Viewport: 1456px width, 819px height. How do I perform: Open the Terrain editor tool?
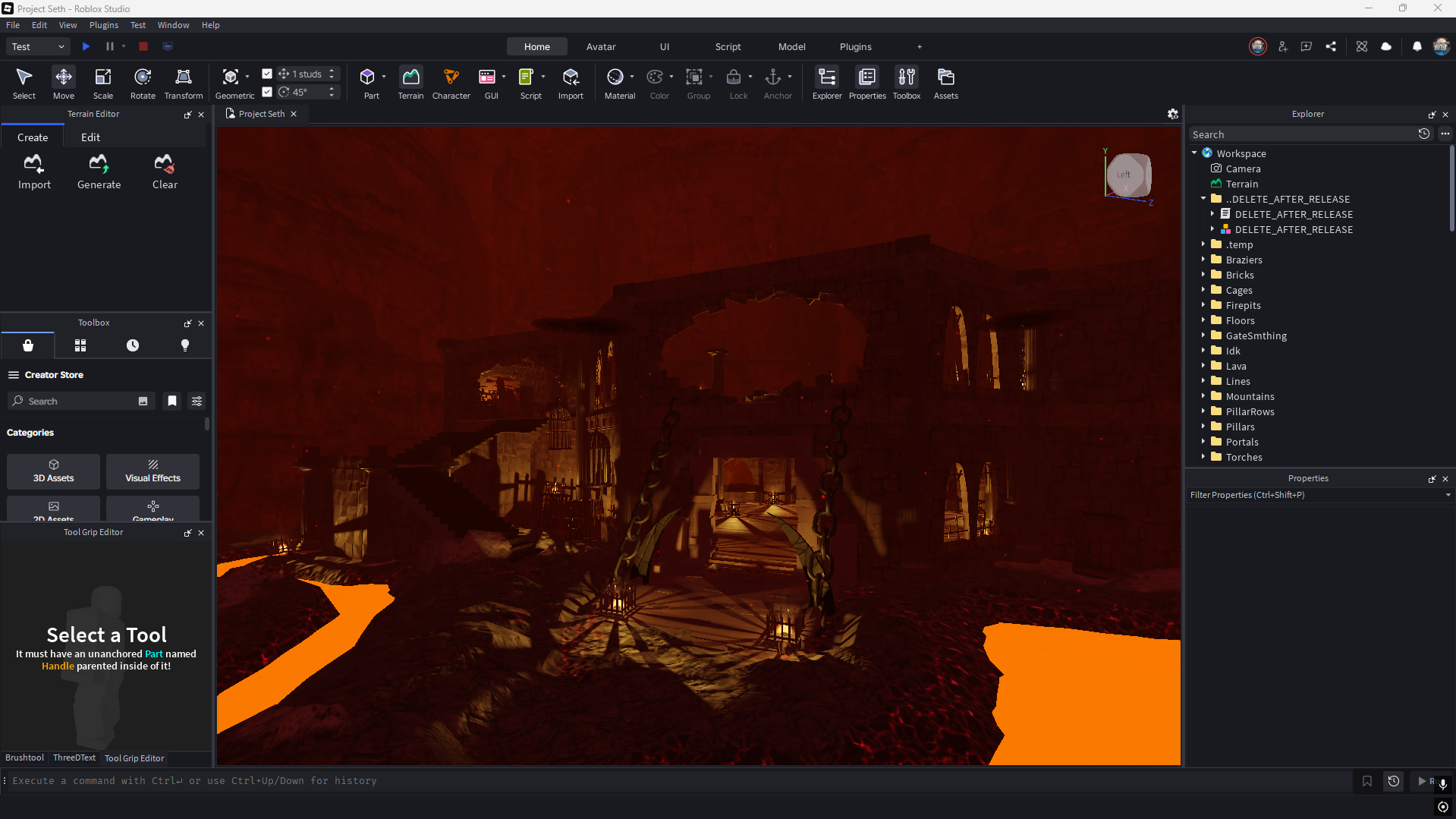coord(410,83)
